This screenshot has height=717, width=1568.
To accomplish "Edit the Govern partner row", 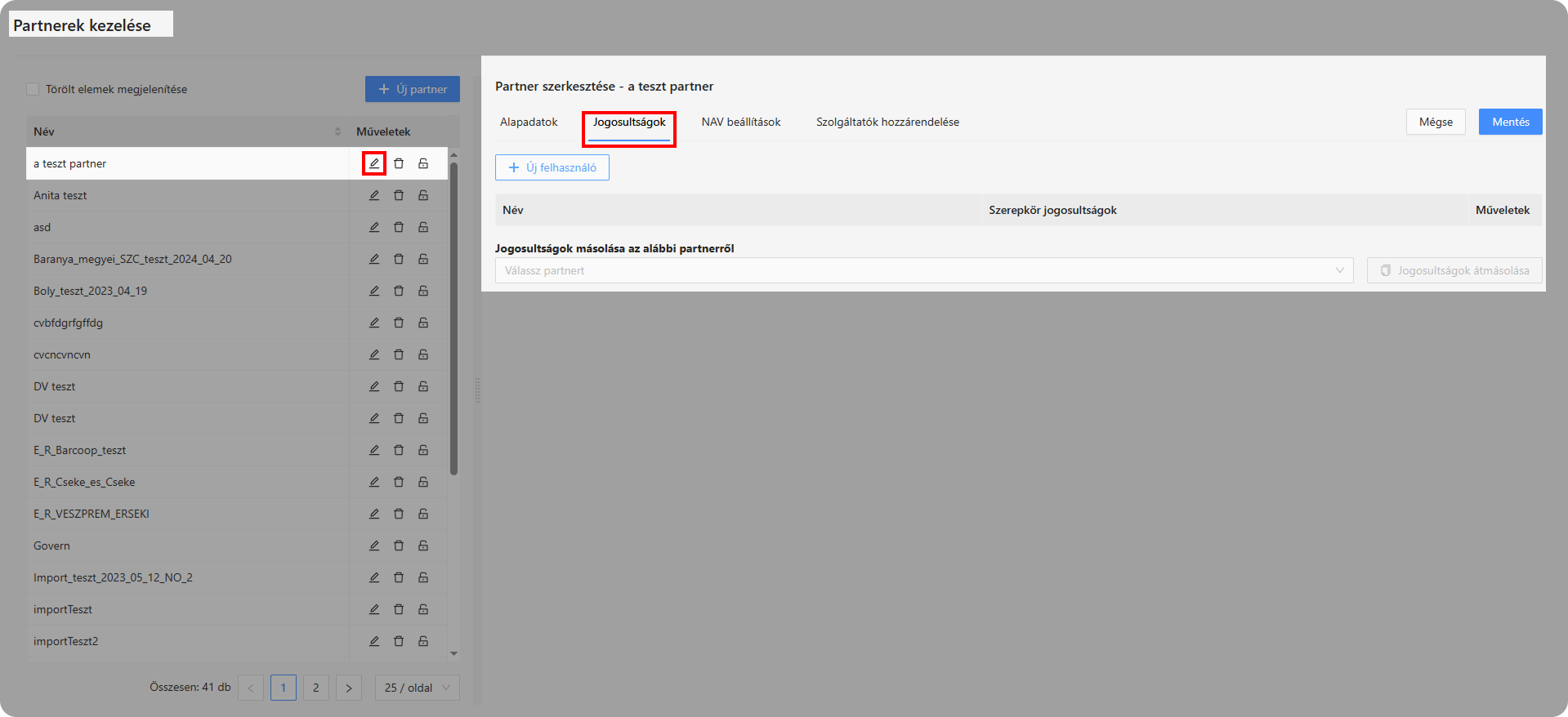I will click(373, 546).
